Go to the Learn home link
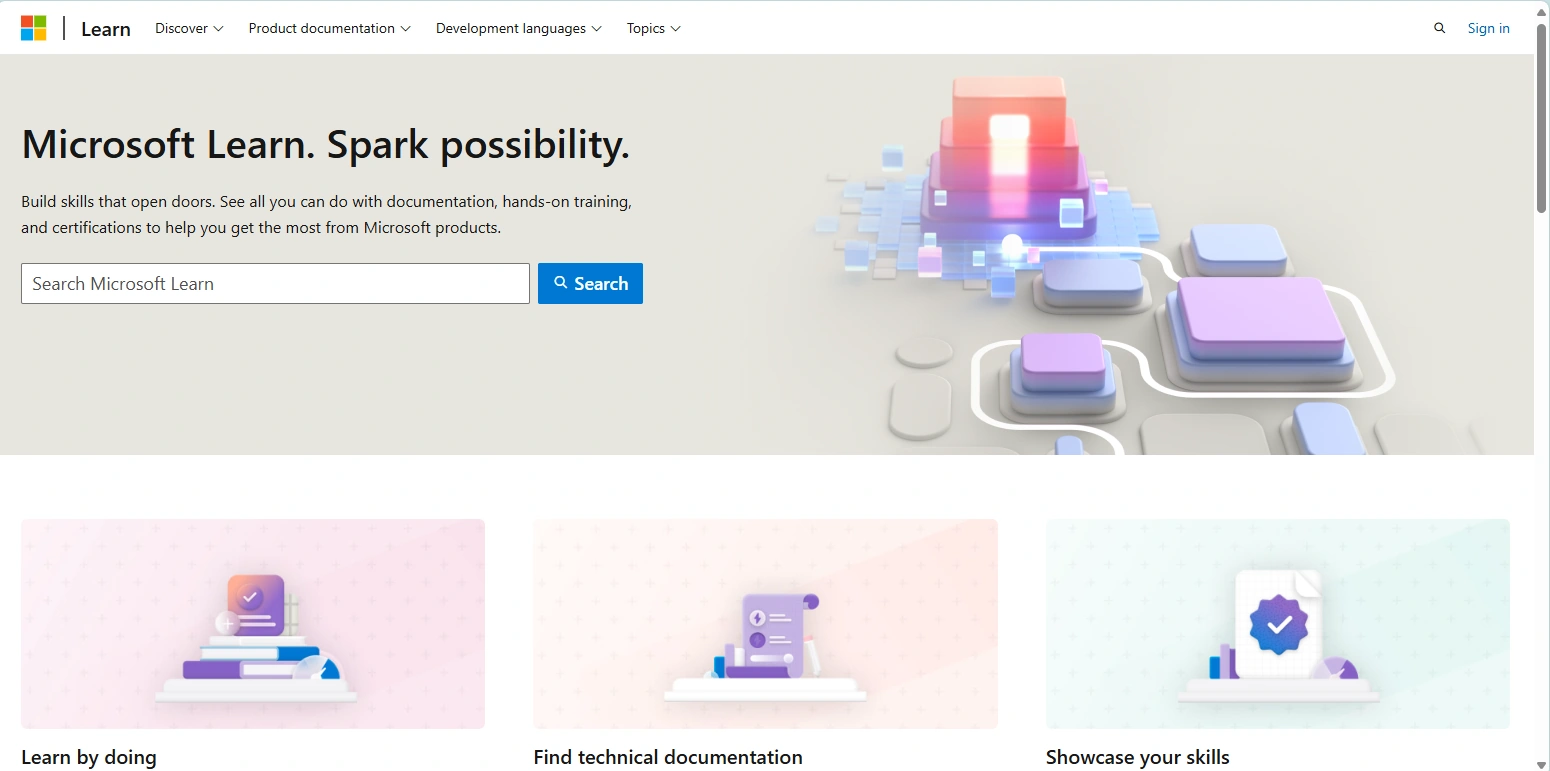Viewport: 1550px width, 771px height. tap(106, 28)
